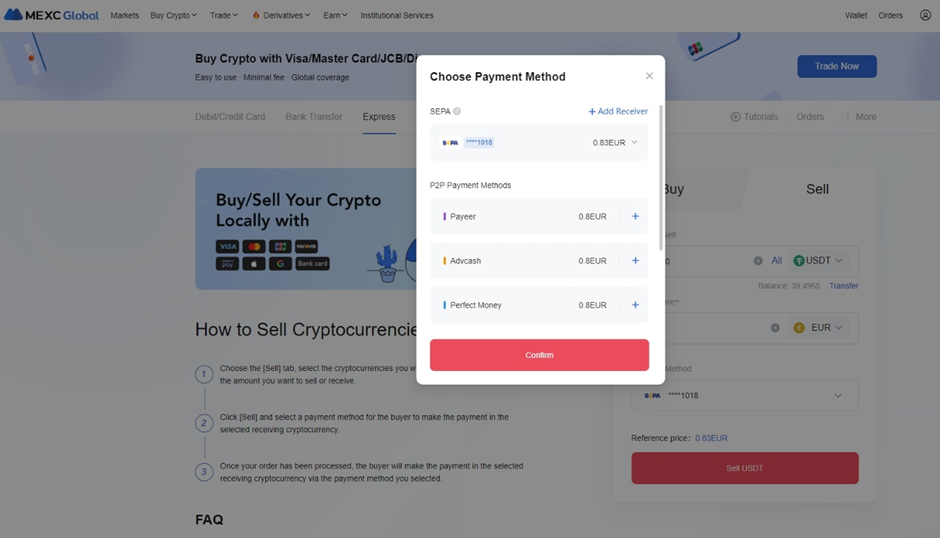
Task: Expand the Buy Crypto menu
Action: 173,16
